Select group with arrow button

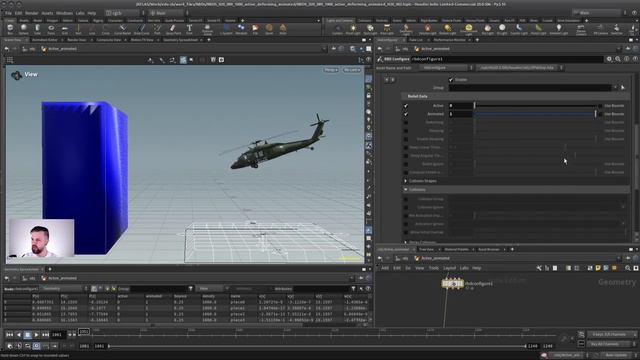click(x=622, y=88)
